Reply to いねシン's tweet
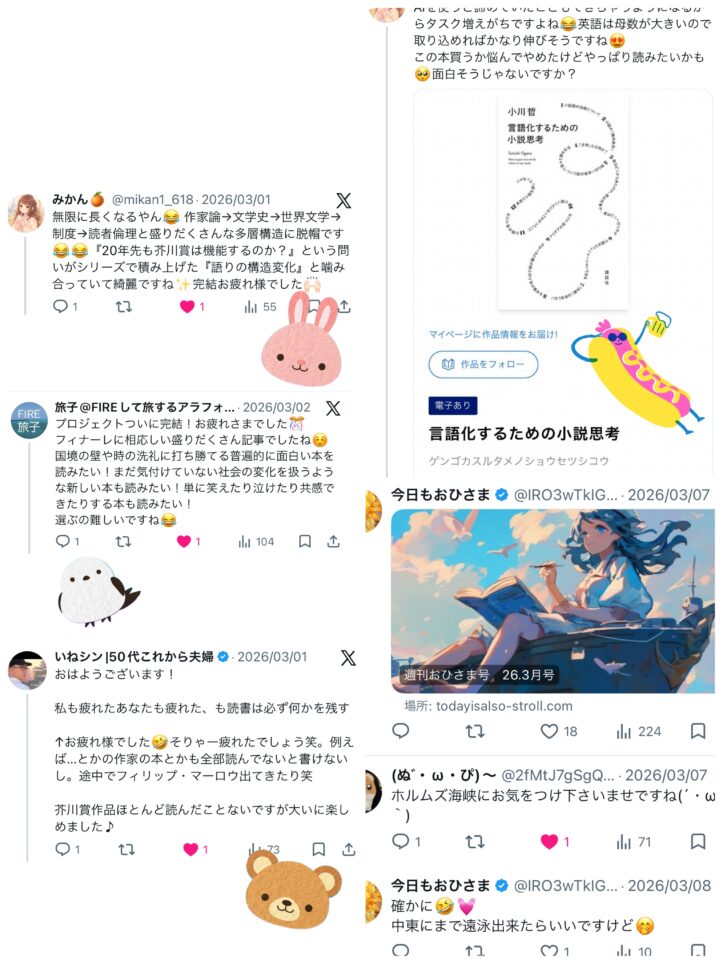 click(x=62, y=849)
